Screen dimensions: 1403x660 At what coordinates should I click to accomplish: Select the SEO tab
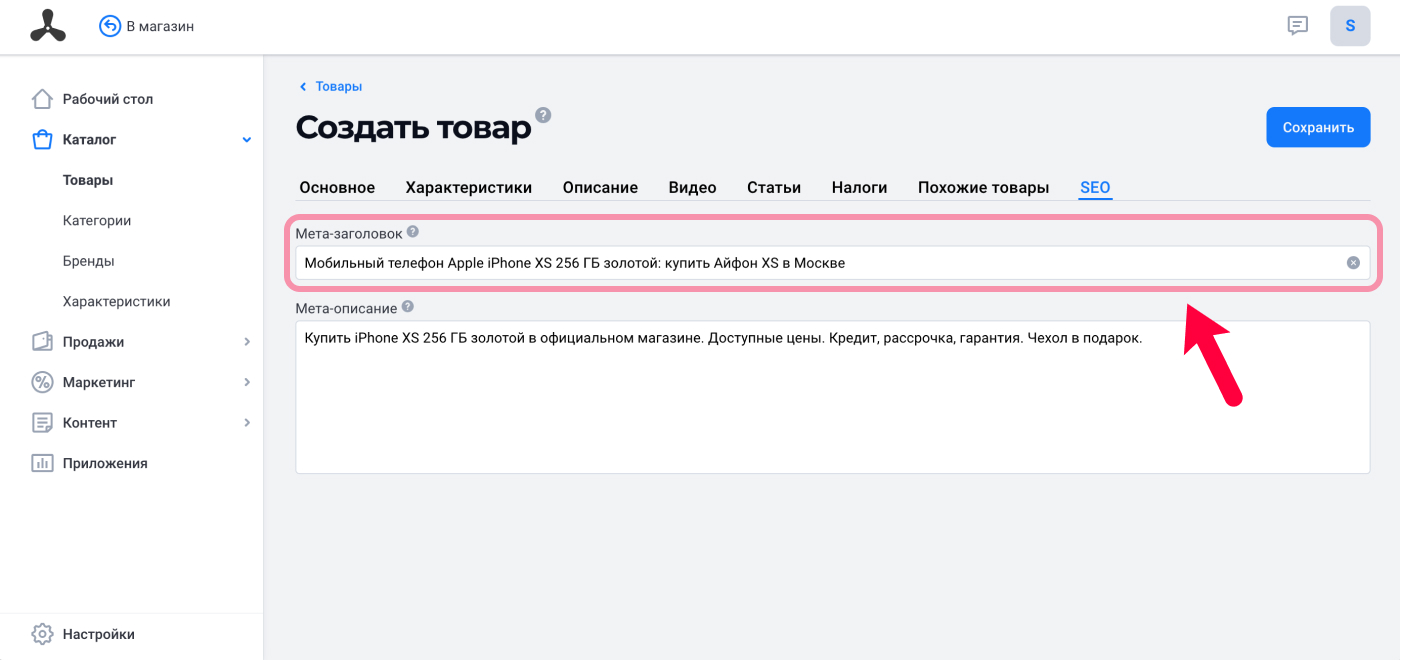(1095, 188)
